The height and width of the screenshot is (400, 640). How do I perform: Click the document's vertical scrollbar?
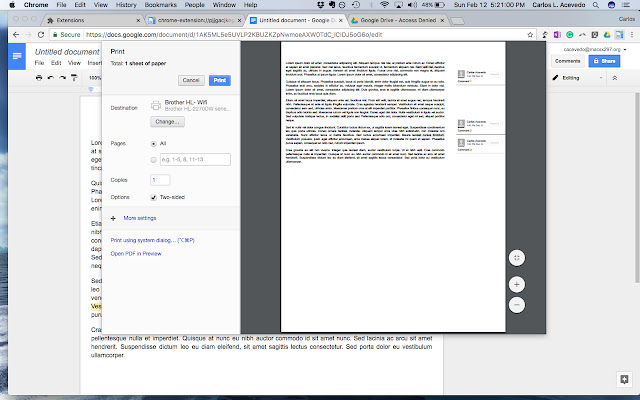637,188
